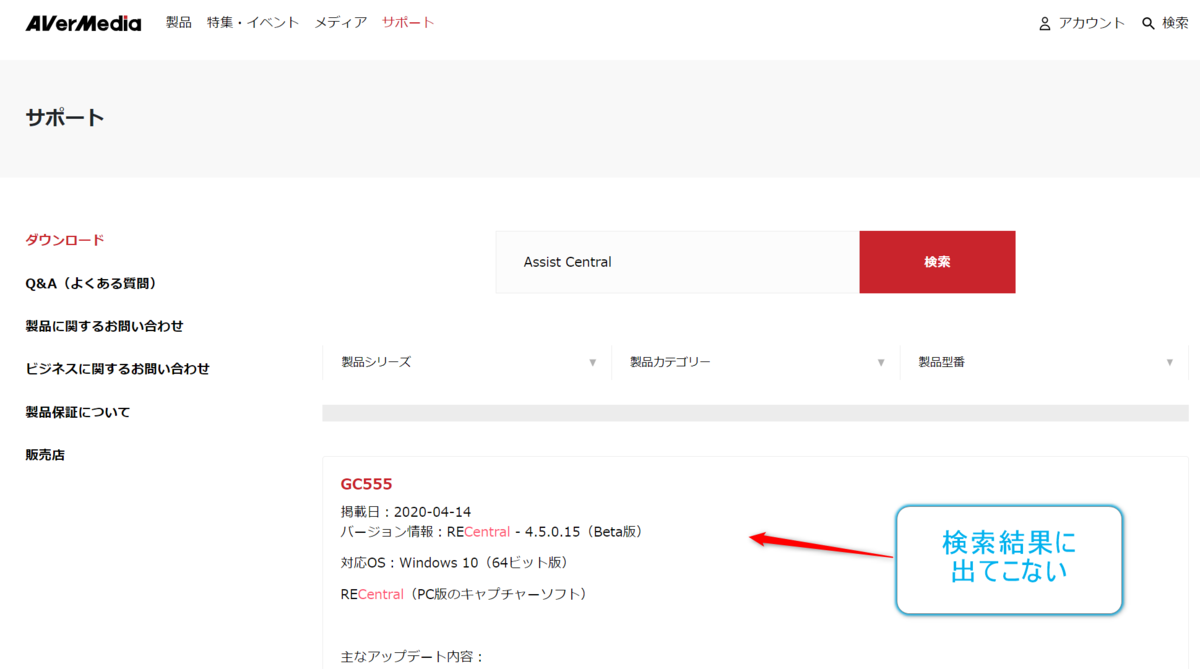Click the AVerMedia logo
This screenshot has width=1200, height=669.
coord(83,23)
